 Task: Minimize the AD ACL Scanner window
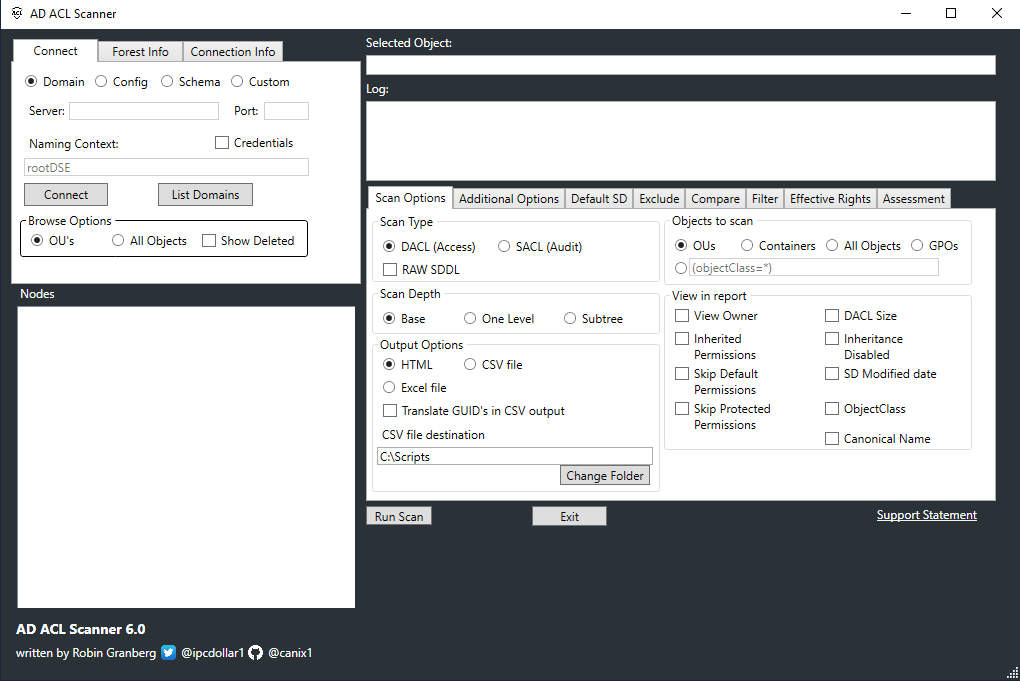pyautogui.click(x=906, y=13)
